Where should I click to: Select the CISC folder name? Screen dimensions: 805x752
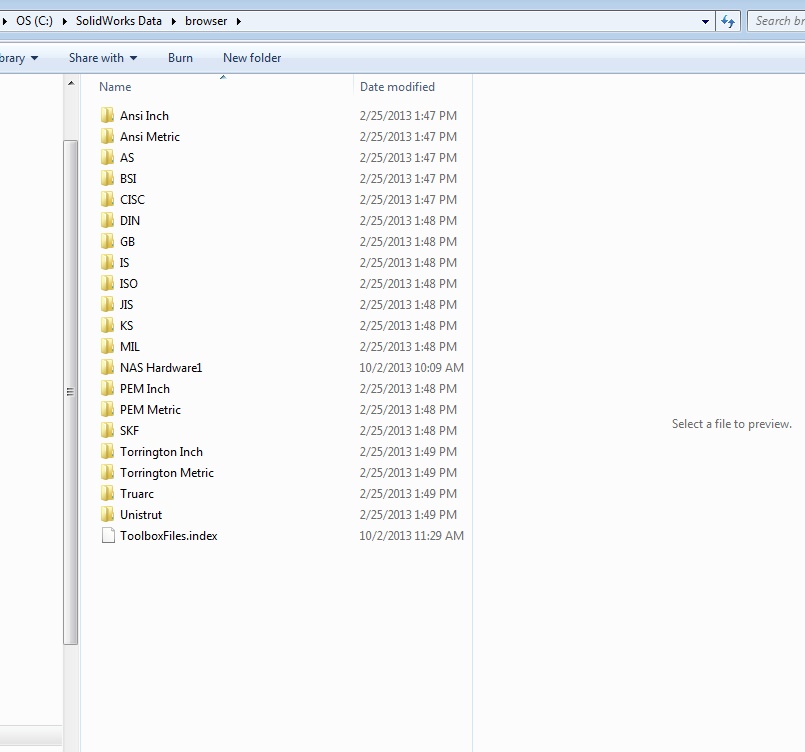click(x=132, y=200)
